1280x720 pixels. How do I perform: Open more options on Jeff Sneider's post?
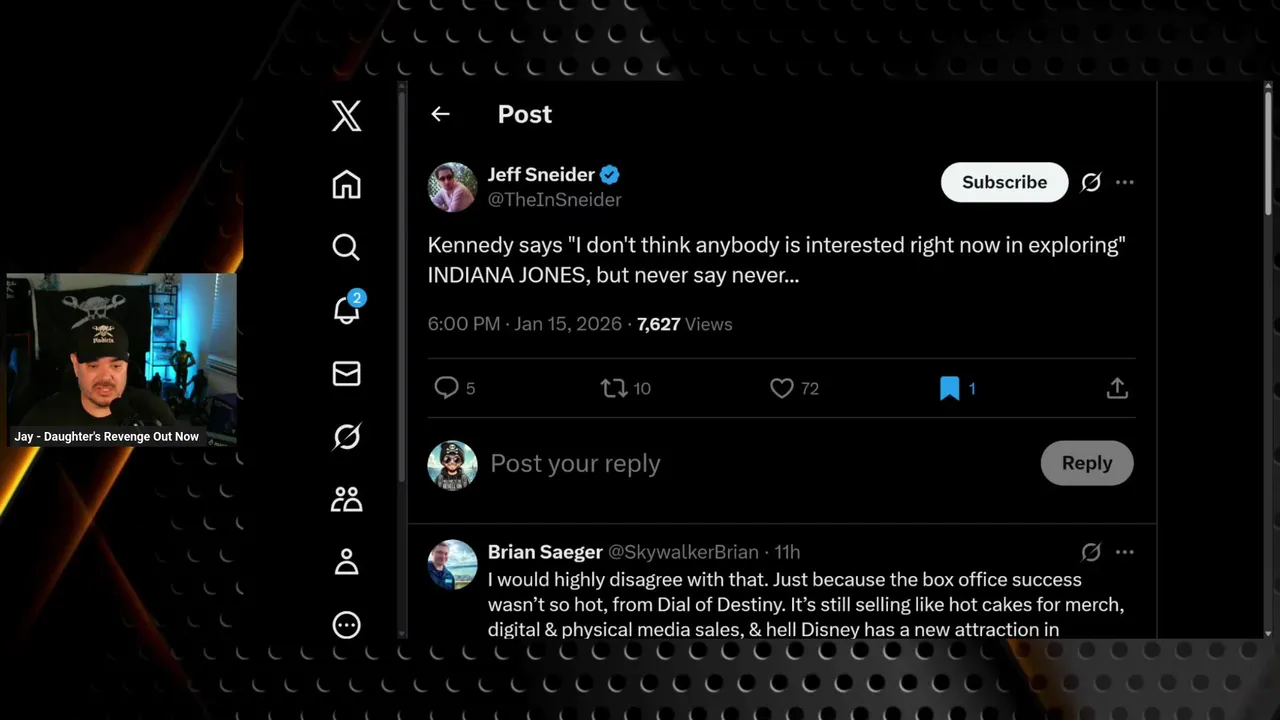tap(1125, 182)
